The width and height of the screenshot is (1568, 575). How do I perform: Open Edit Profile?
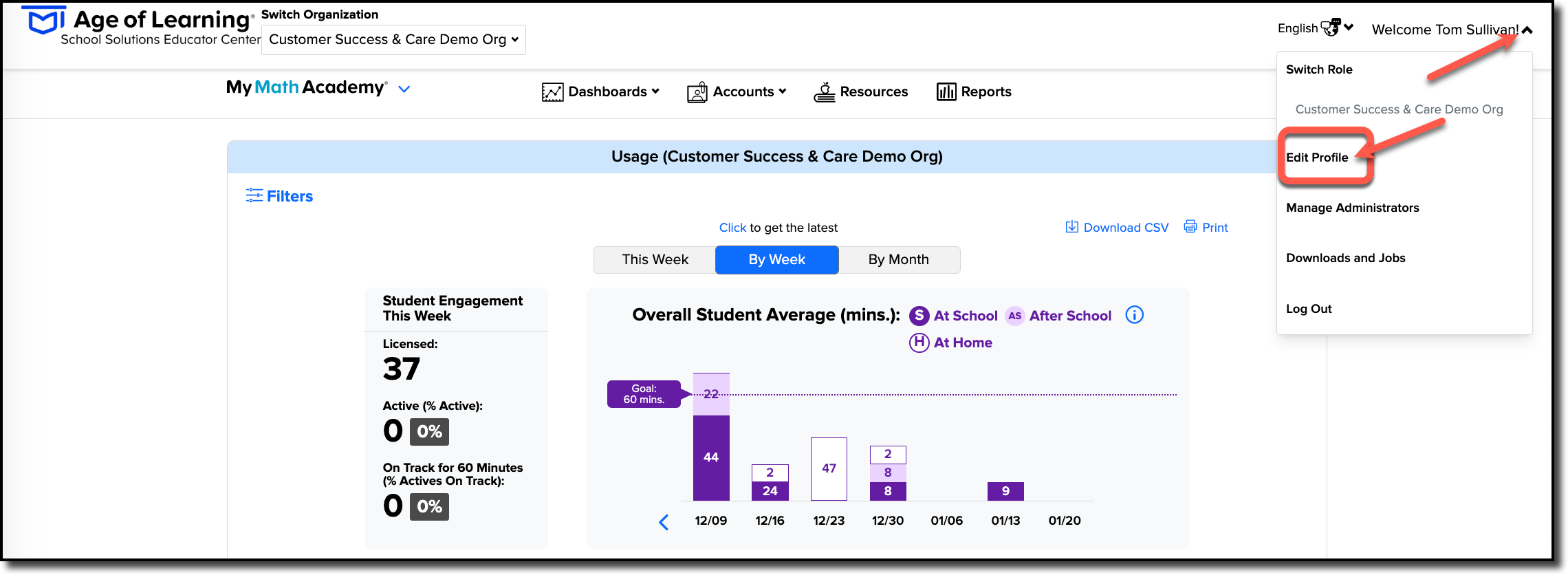coord(1317,158)
